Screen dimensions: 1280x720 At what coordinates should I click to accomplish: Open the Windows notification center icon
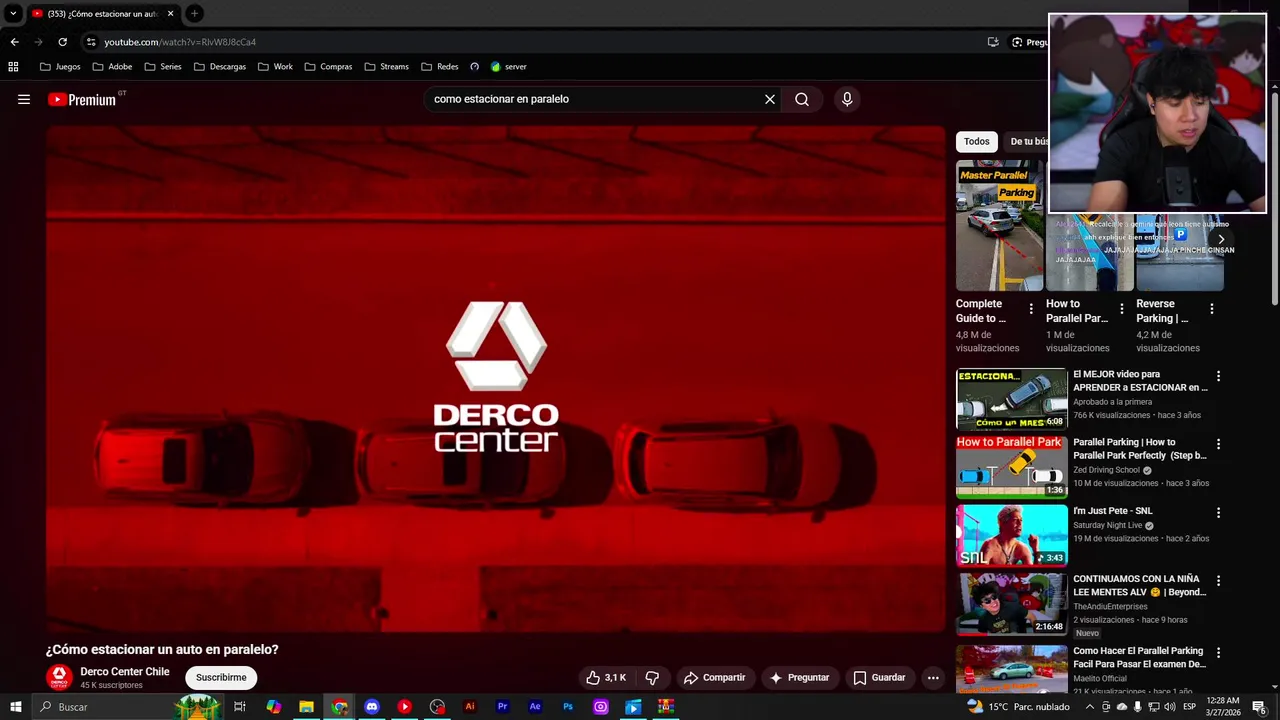1260,707
